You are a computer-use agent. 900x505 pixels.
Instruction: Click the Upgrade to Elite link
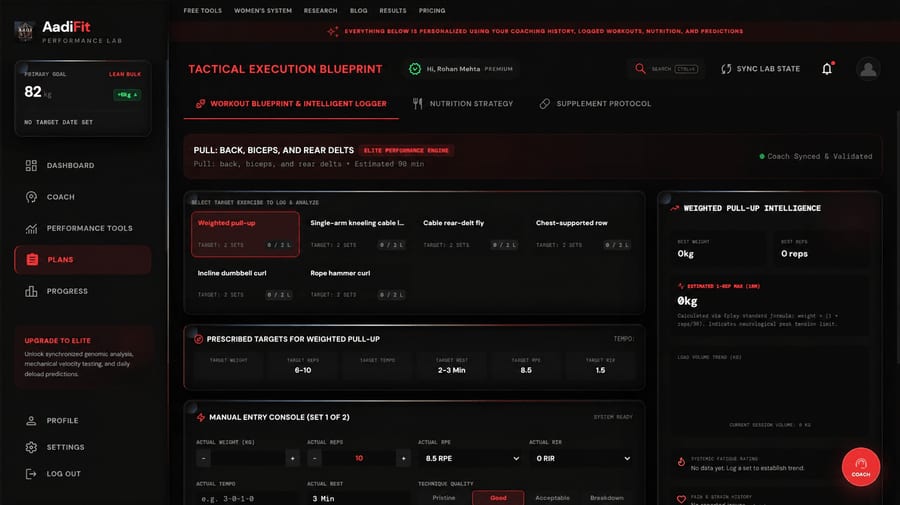tap(57, 341)
